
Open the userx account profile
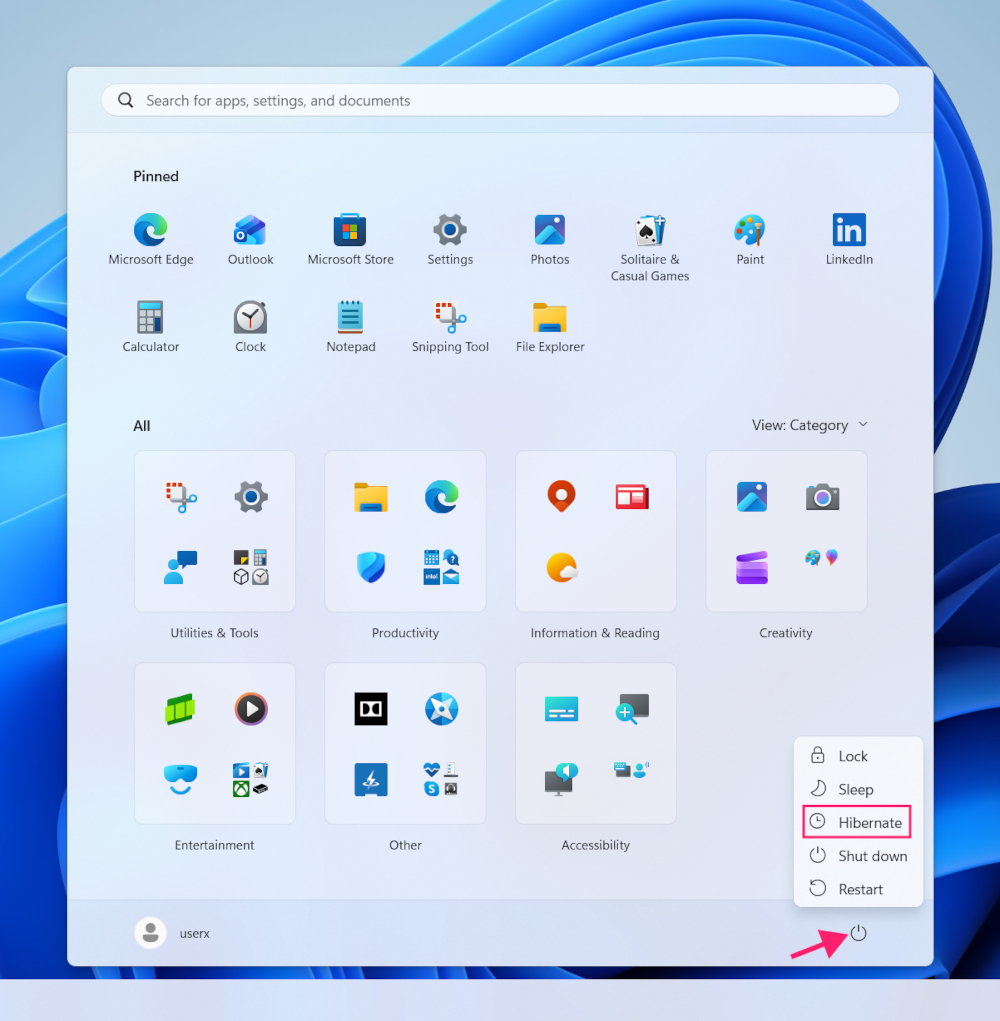click(x=173, y=933)
